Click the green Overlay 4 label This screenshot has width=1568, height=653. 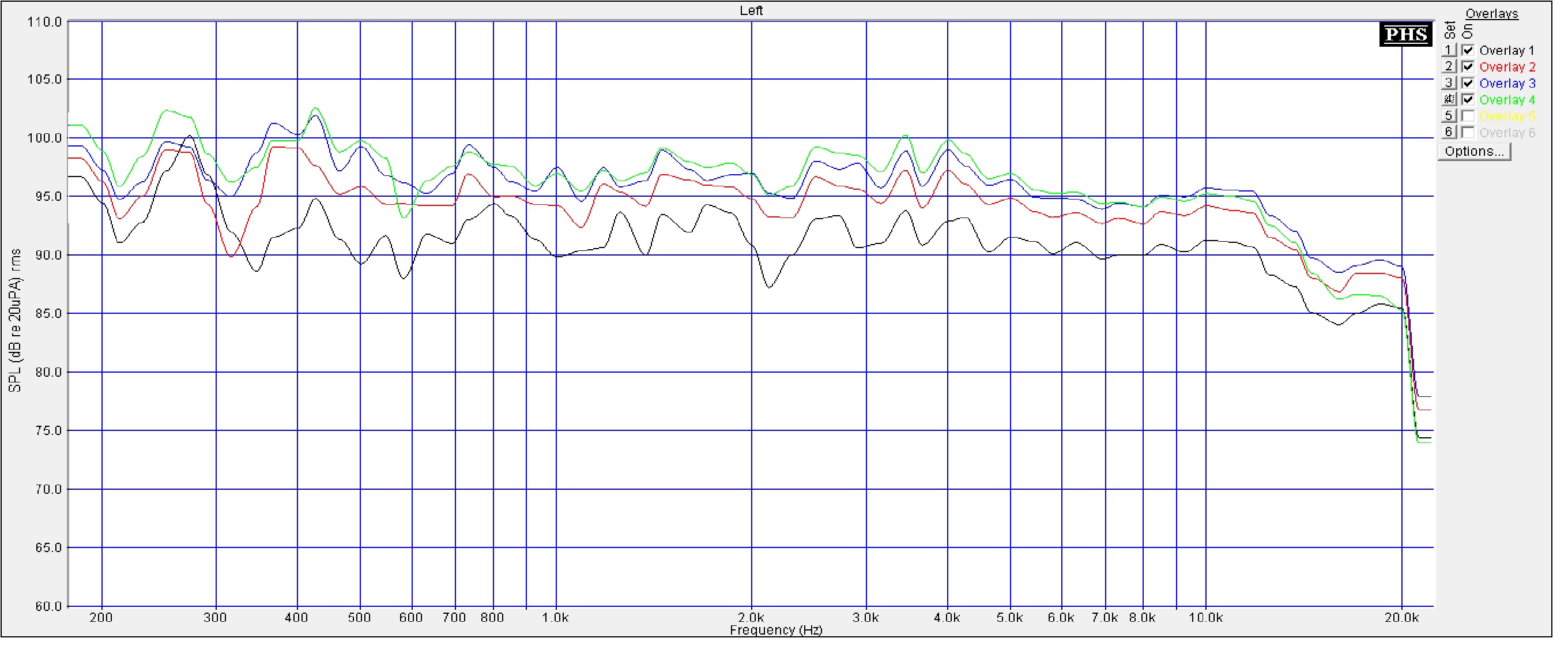[x=1506, y=100]
